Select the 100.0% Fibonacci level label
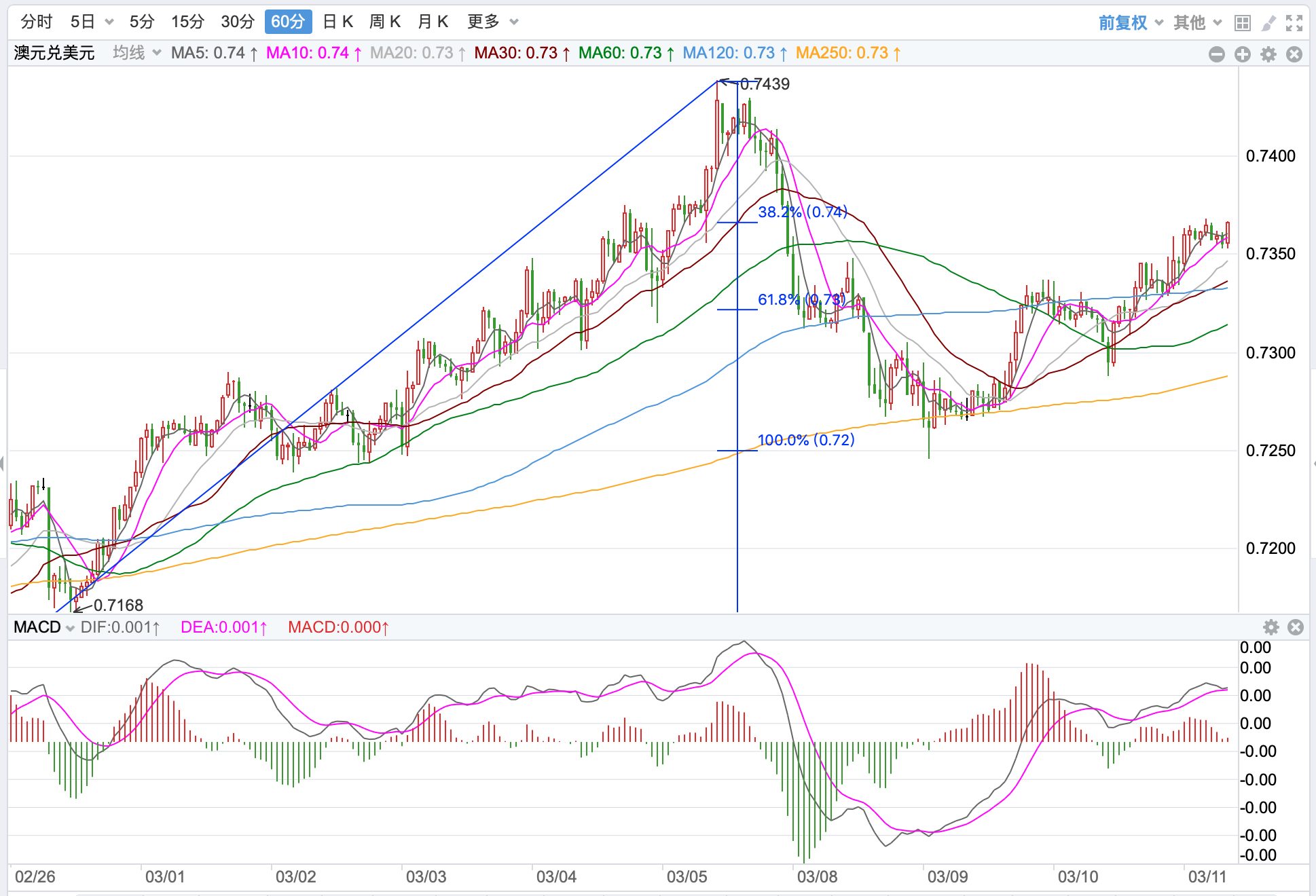The width and height of the screenshot is (1316, 896). pyautogui.click(x=806, y=440)
